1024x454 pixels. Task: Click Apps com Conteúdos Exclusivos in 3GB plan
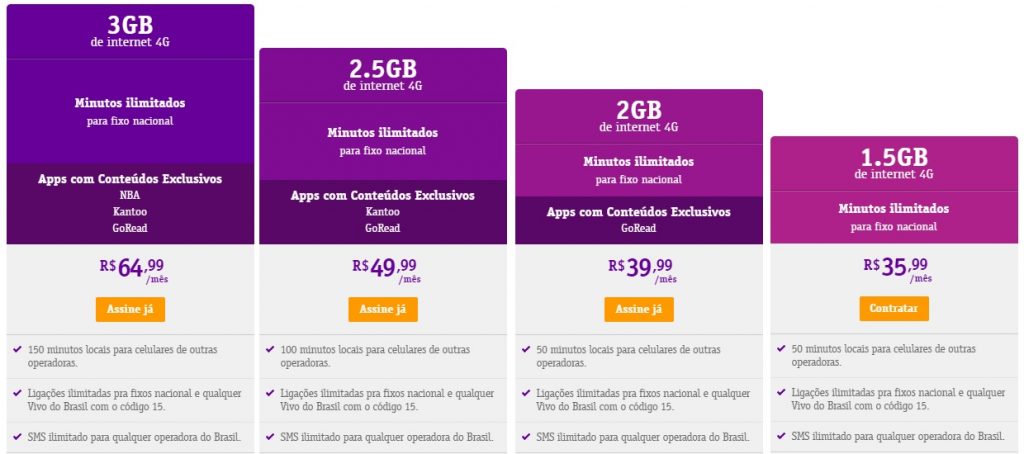(x=130, y=179)
